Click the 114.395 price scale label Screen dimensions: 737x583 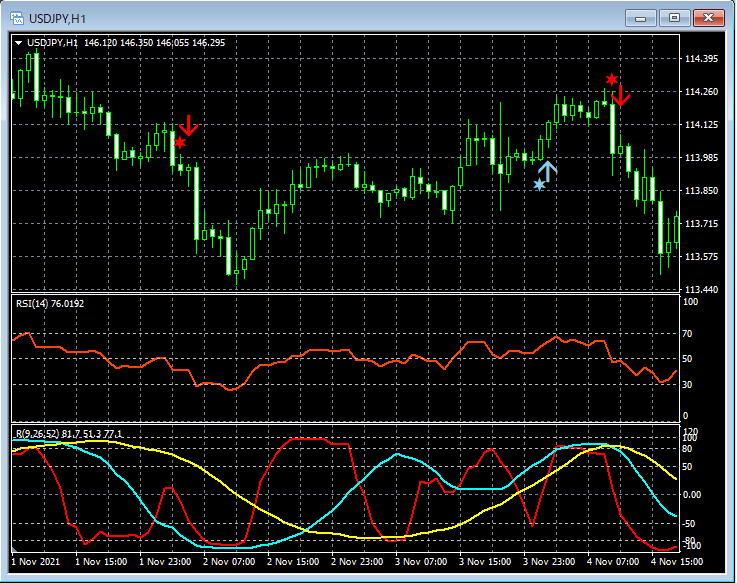click(x=701, y=59)
